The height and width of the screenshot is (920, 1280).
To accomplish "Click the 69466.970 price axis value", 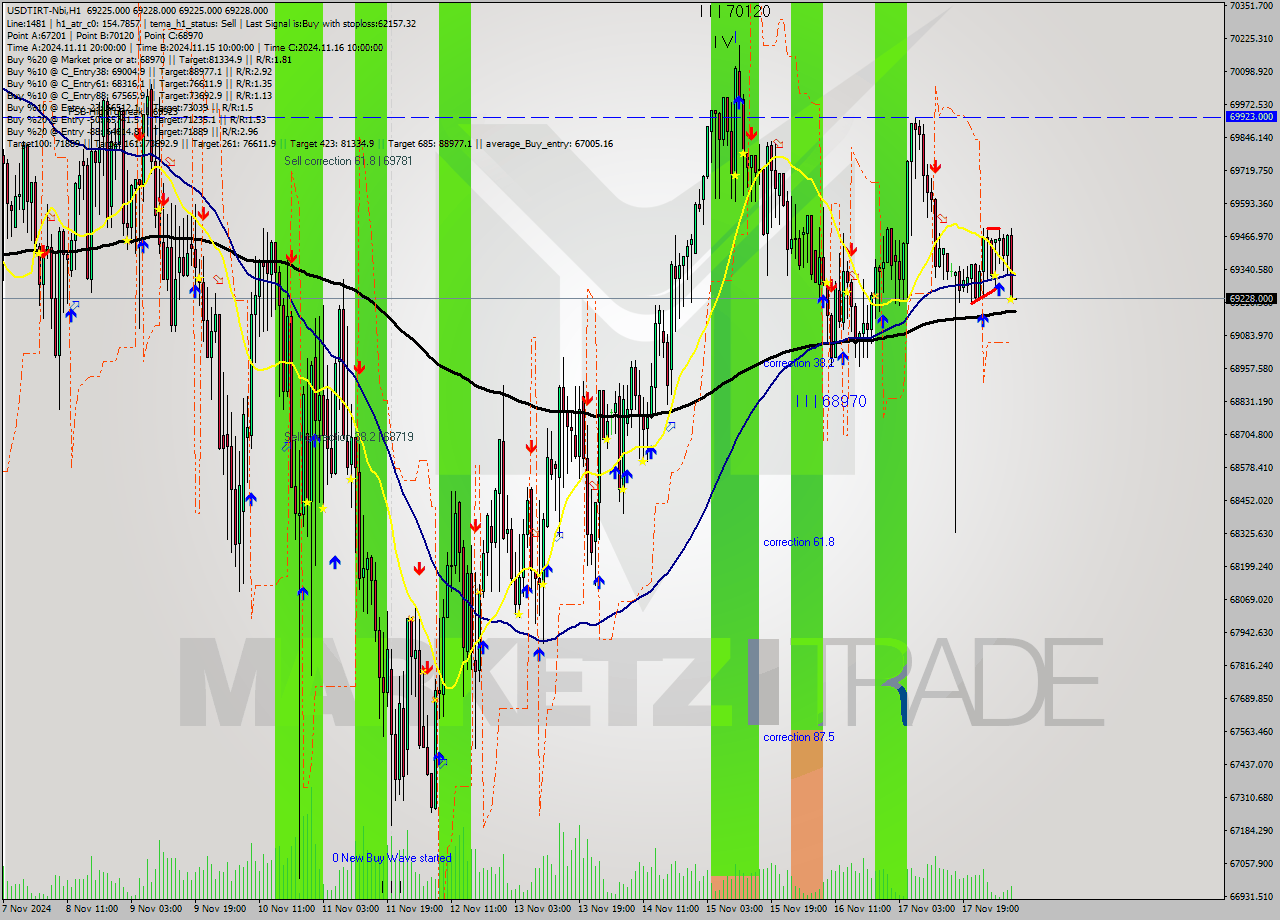I will pos(1251,236).
